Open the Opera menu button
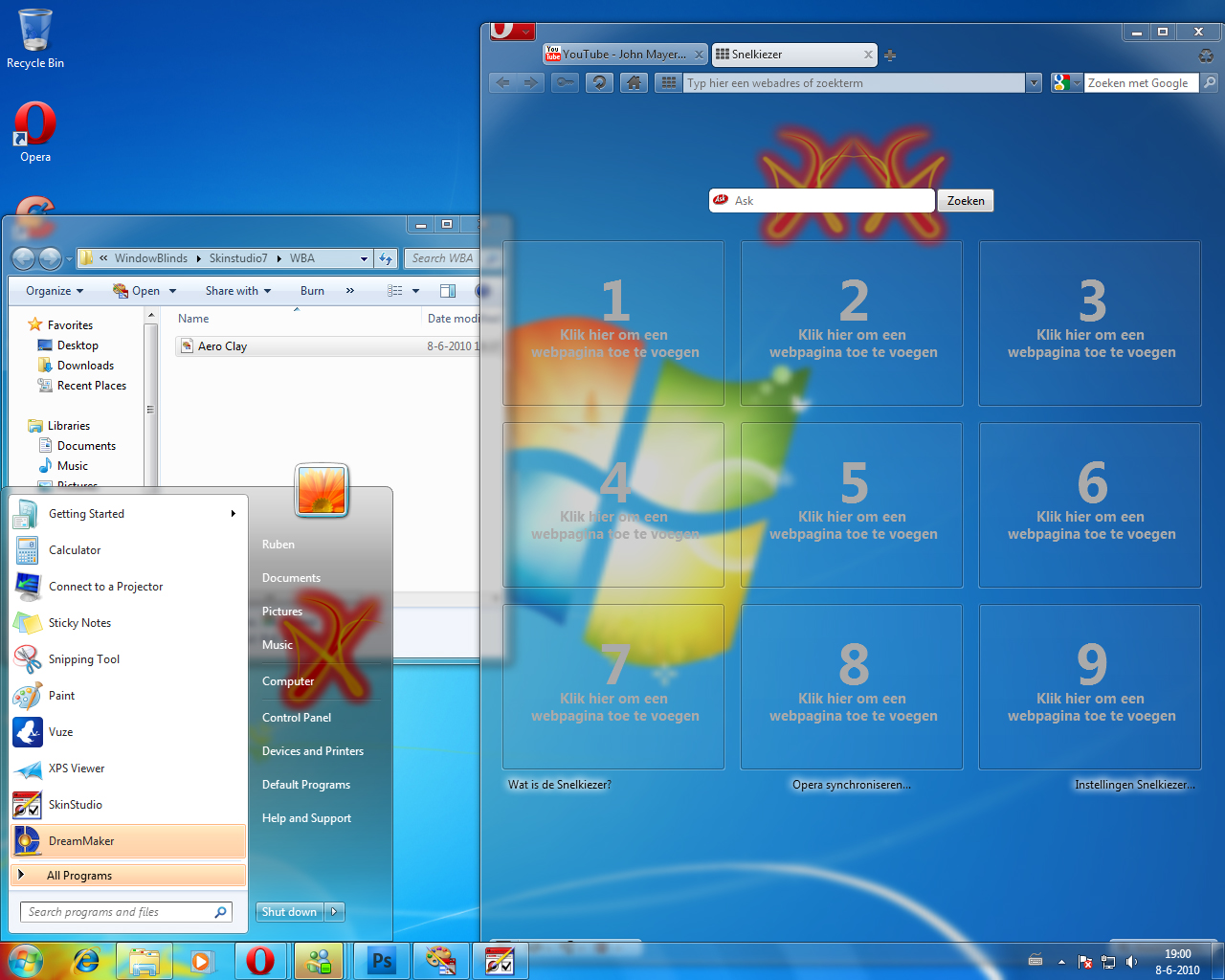Screen dimensions: 1225x980 point(512,31)
